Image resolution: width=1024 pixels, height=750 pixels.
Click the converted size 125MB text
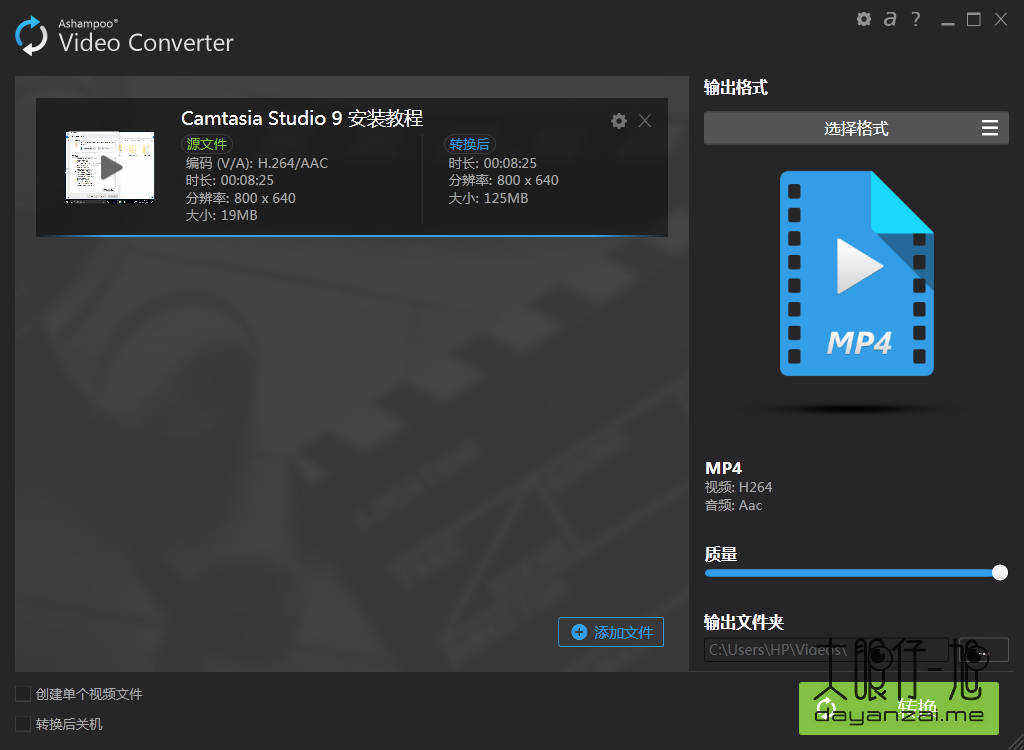click(488, 198)
